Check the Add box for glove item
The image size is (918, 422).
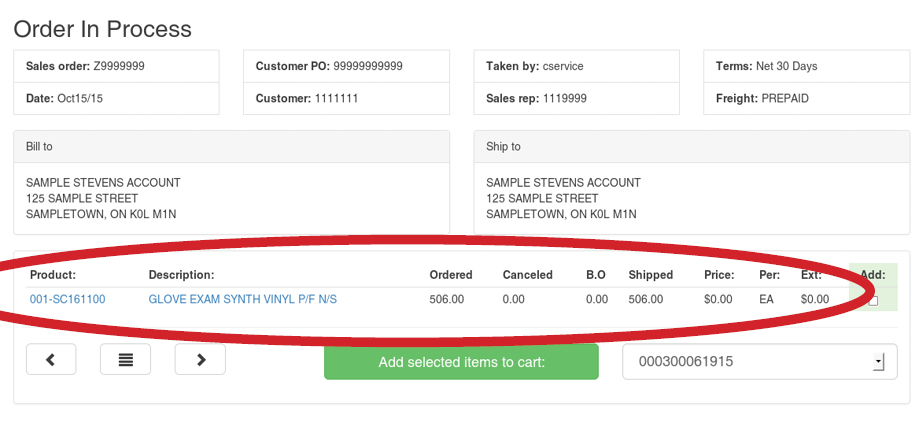point(873,300)
